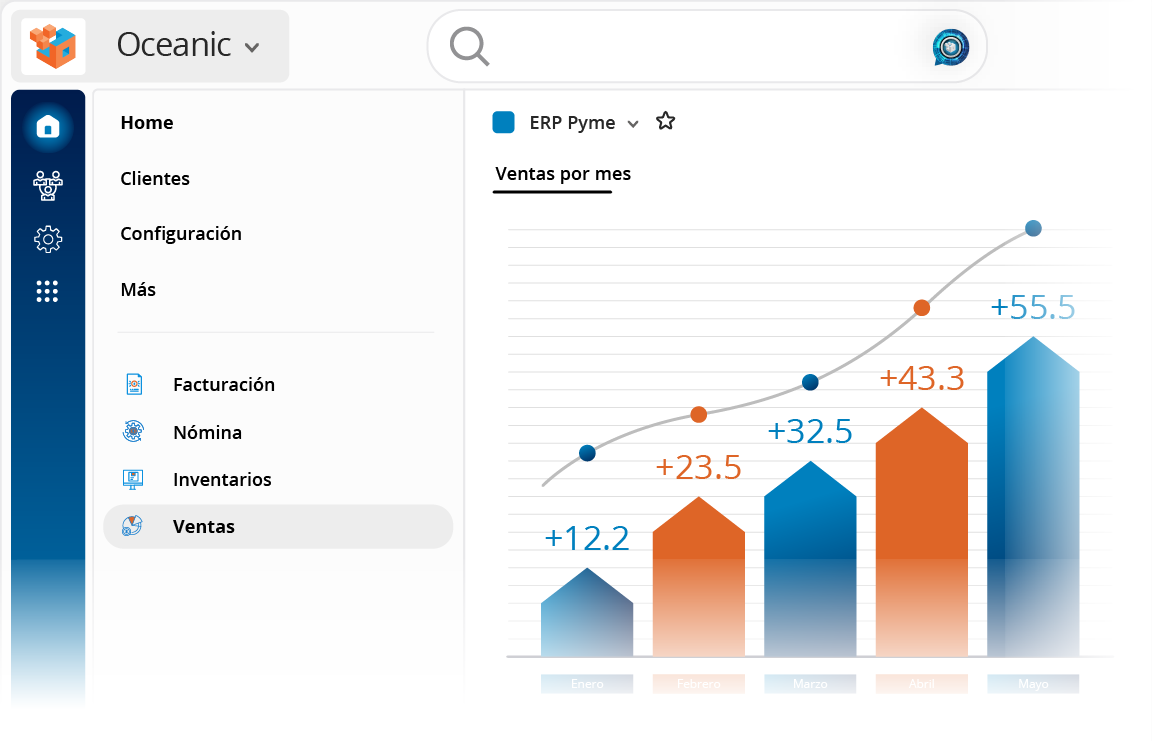Screen dimensions: 1152x741
Task: Open the assistant chat icon in search bar
Action: (x=950, y=47)
